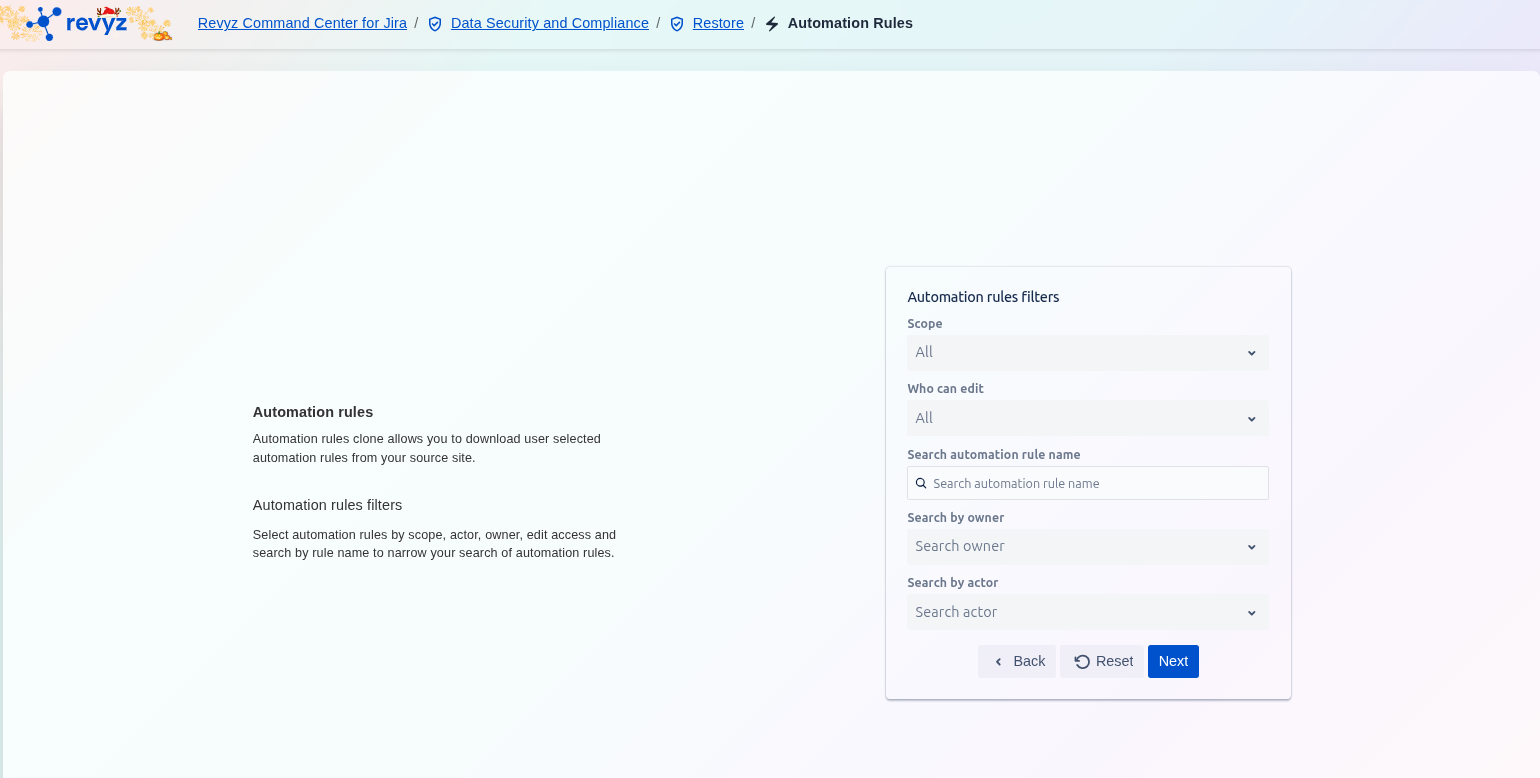This screenshot has width=1540, height=778.
Task: Open the Search actor dropdown
Action: tap(1087, 612)
